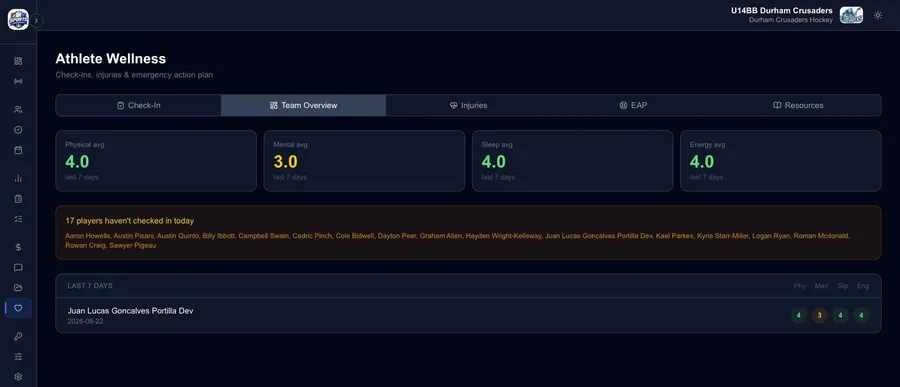Click Sawyer Pigeau in missing list
900x387 pixels.
[136, 246]
